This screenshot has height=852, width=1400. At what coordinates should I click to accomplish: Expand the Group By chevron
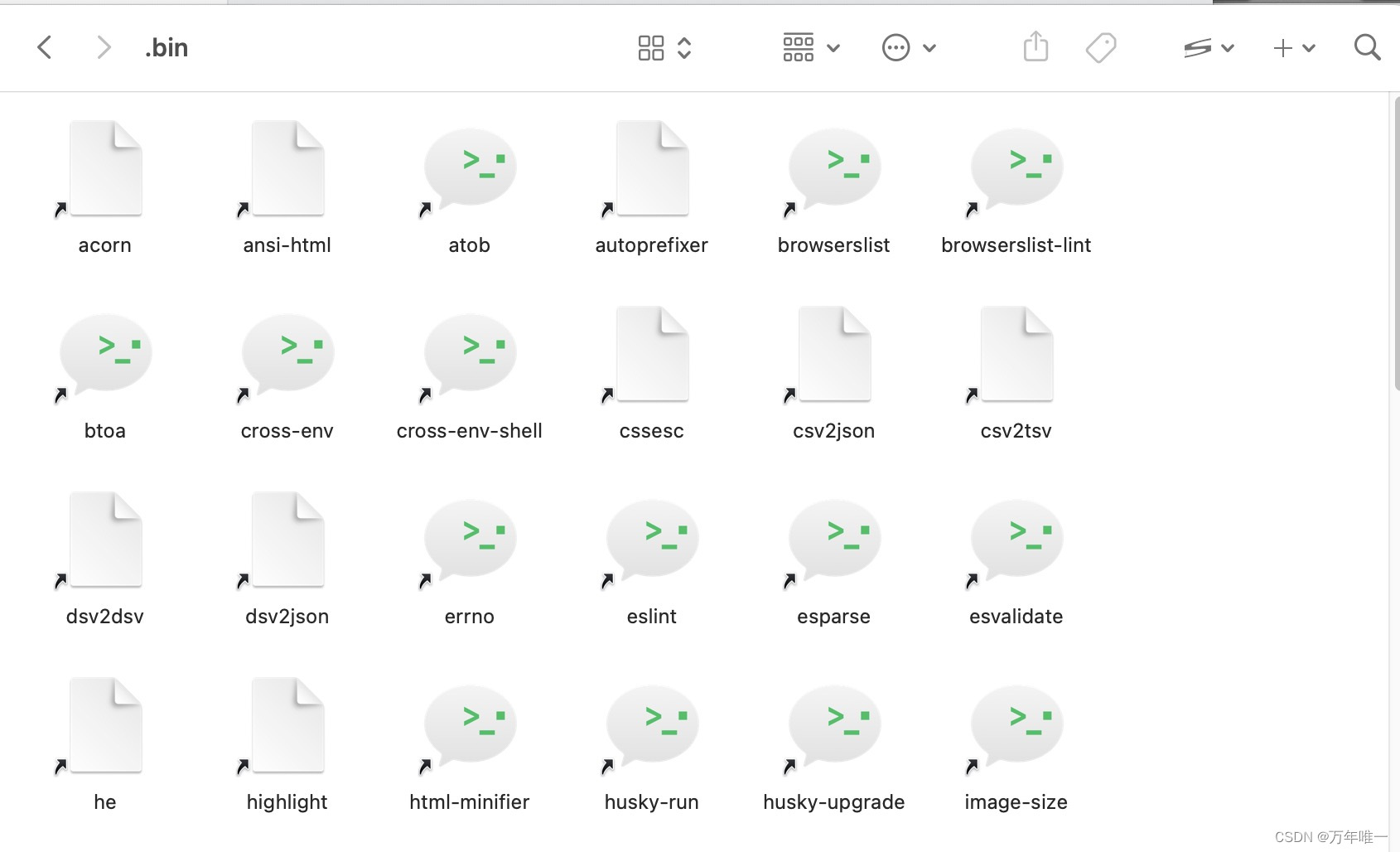833,48
